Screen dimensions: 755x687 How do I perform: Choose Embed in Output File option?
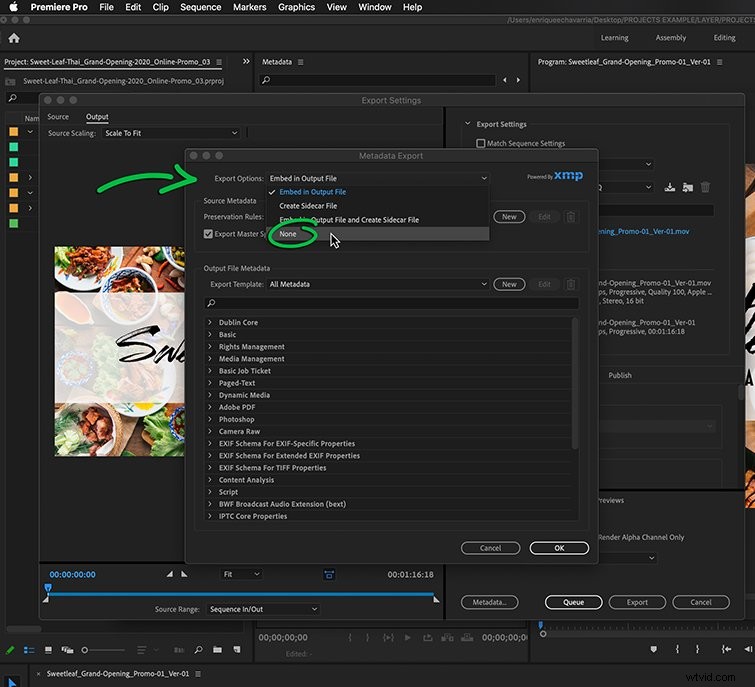[378, 192]
